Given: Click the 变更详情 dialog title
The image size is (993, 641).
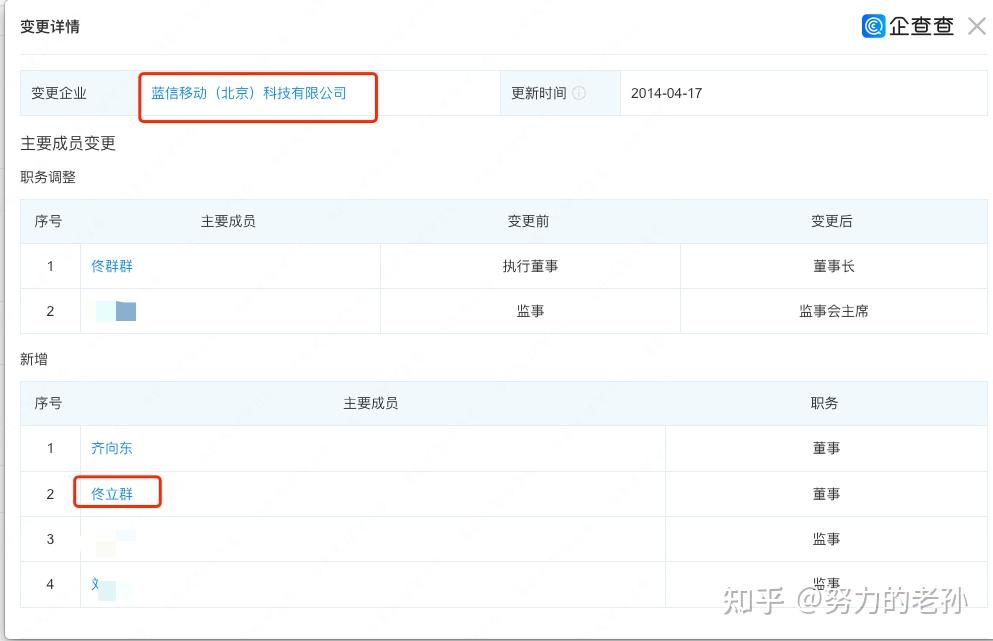Looking at the screenshot, I should click(50, 27).
